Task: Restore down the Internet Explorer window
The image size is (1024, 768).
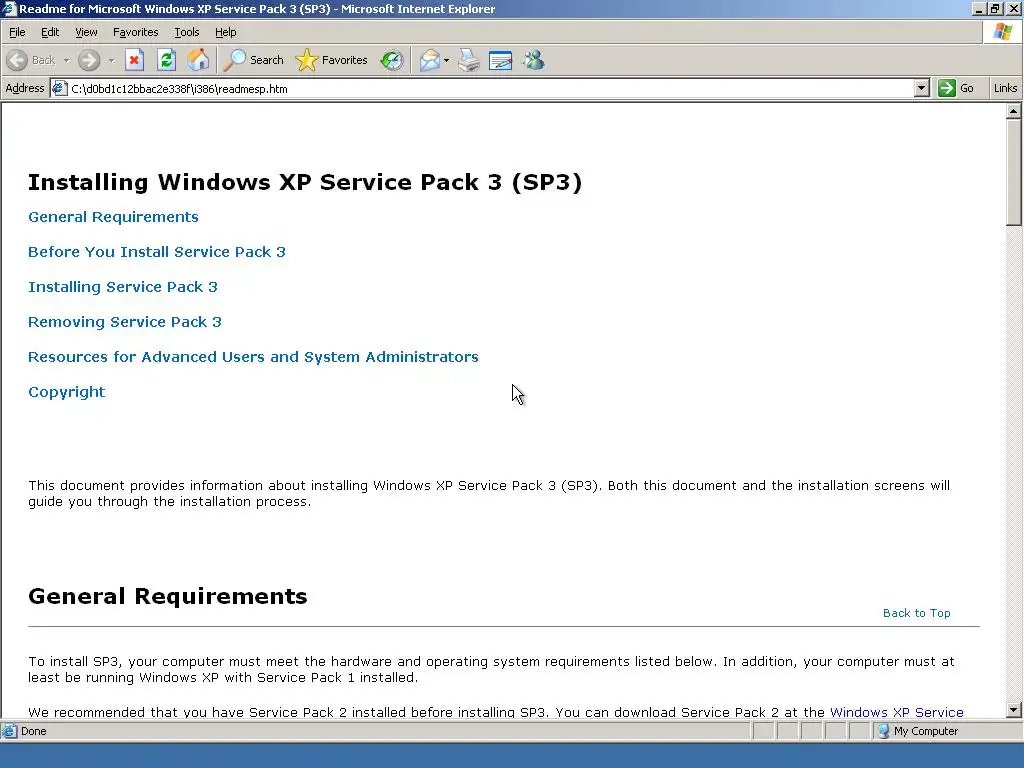Action: [x=995, y=9]
